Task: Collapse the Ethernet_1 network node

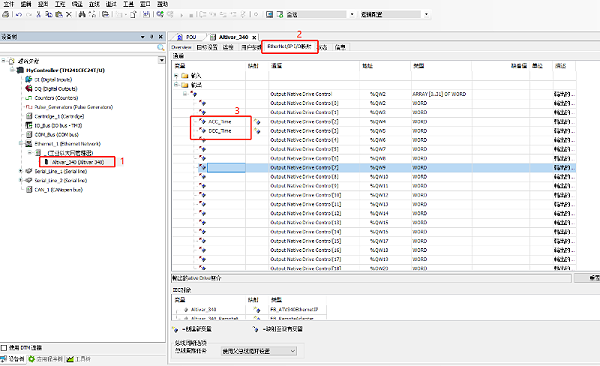Action: click(x=21, y=144)
